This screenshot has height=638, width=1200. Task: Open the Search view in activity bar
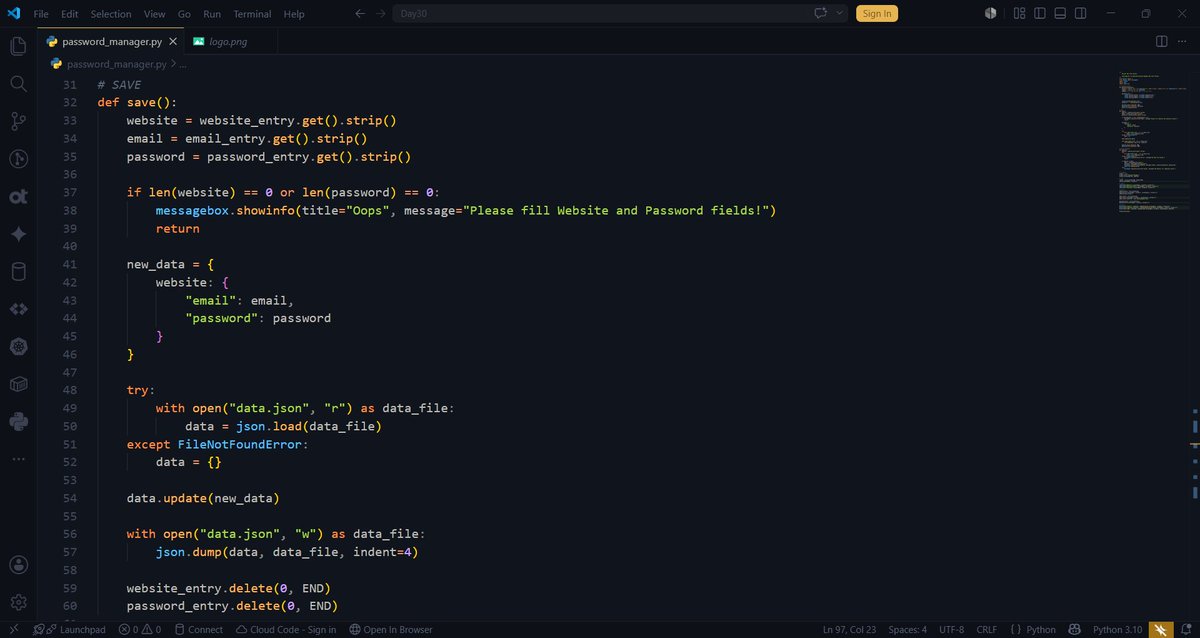tap(18, 84)
